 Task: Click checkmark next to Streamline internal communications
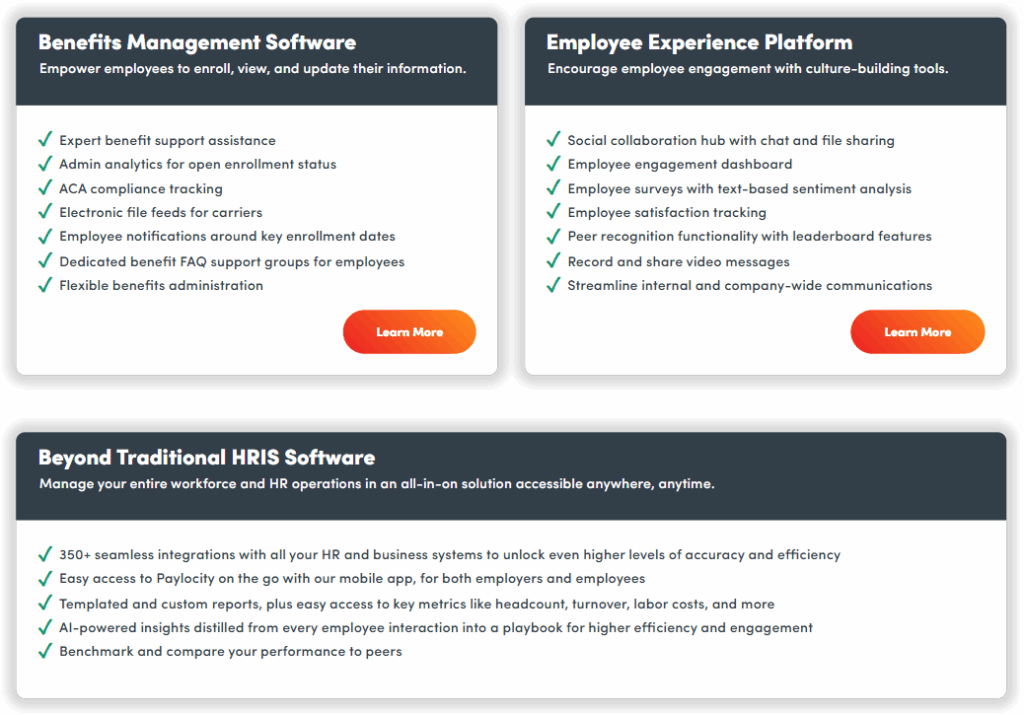pos(553,285)
